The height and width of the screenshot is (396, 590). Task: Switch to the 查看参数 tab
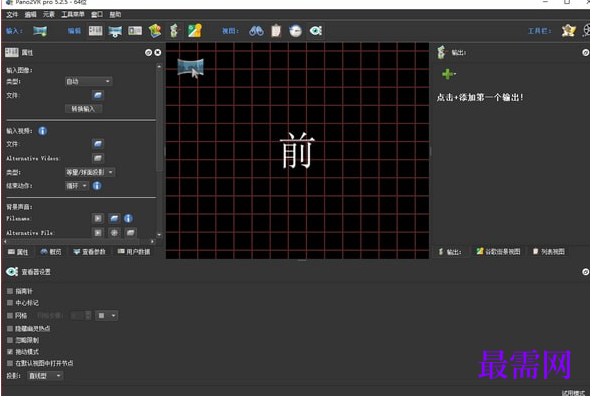pos(90,252)
